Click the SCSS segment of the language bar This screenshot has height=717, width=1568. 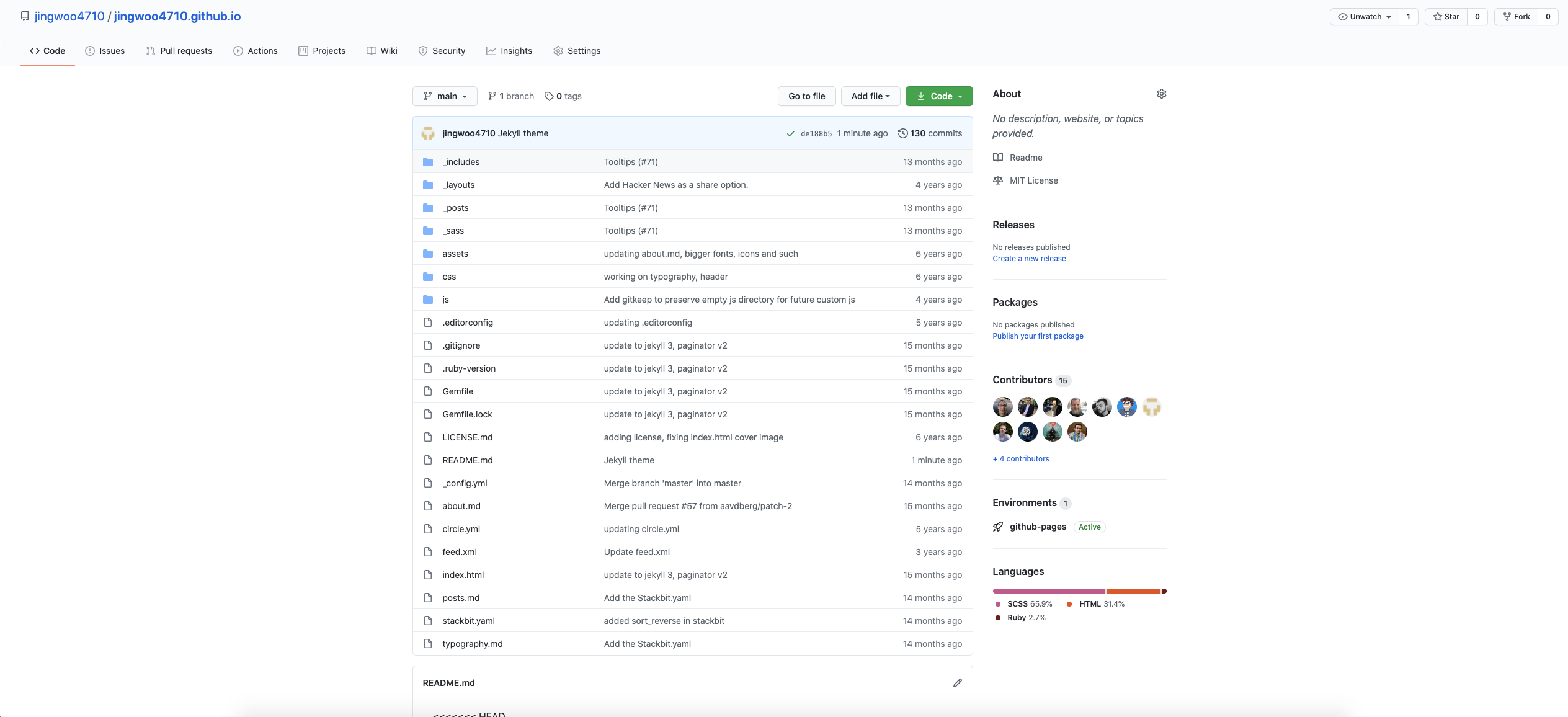1049,591
